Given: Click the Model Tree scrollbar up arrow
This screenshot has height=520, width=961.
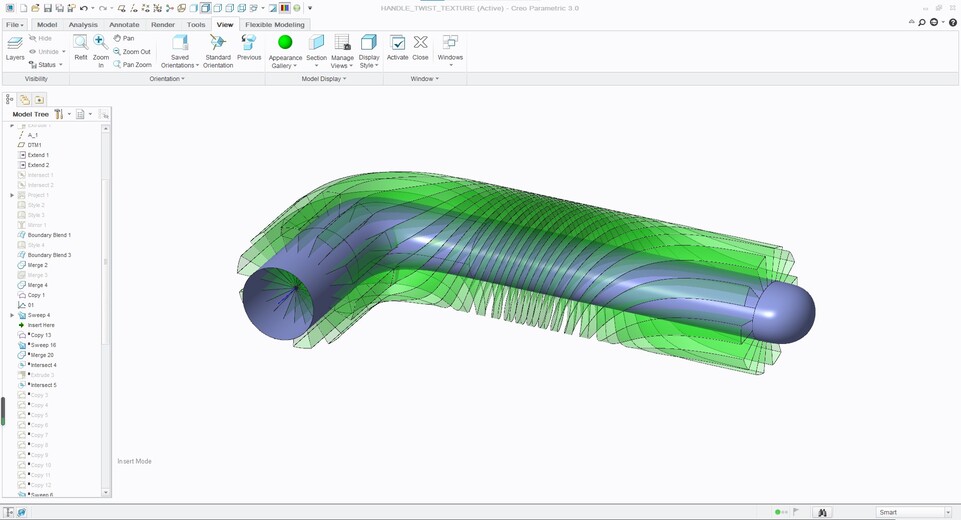Looking at the screenshot, I should [105, 129].
